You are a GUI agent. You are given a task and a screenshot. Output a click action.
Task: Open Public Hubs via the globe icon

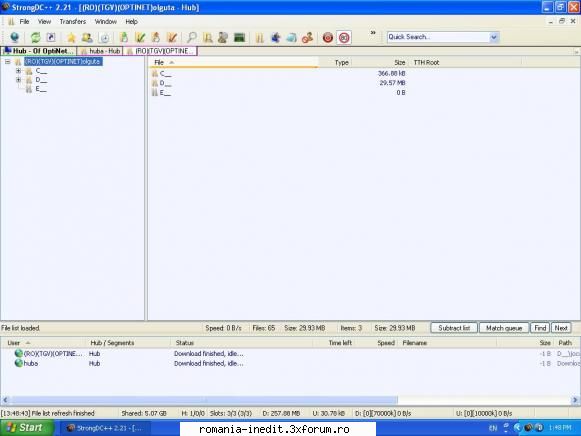[x=15, y=37]
